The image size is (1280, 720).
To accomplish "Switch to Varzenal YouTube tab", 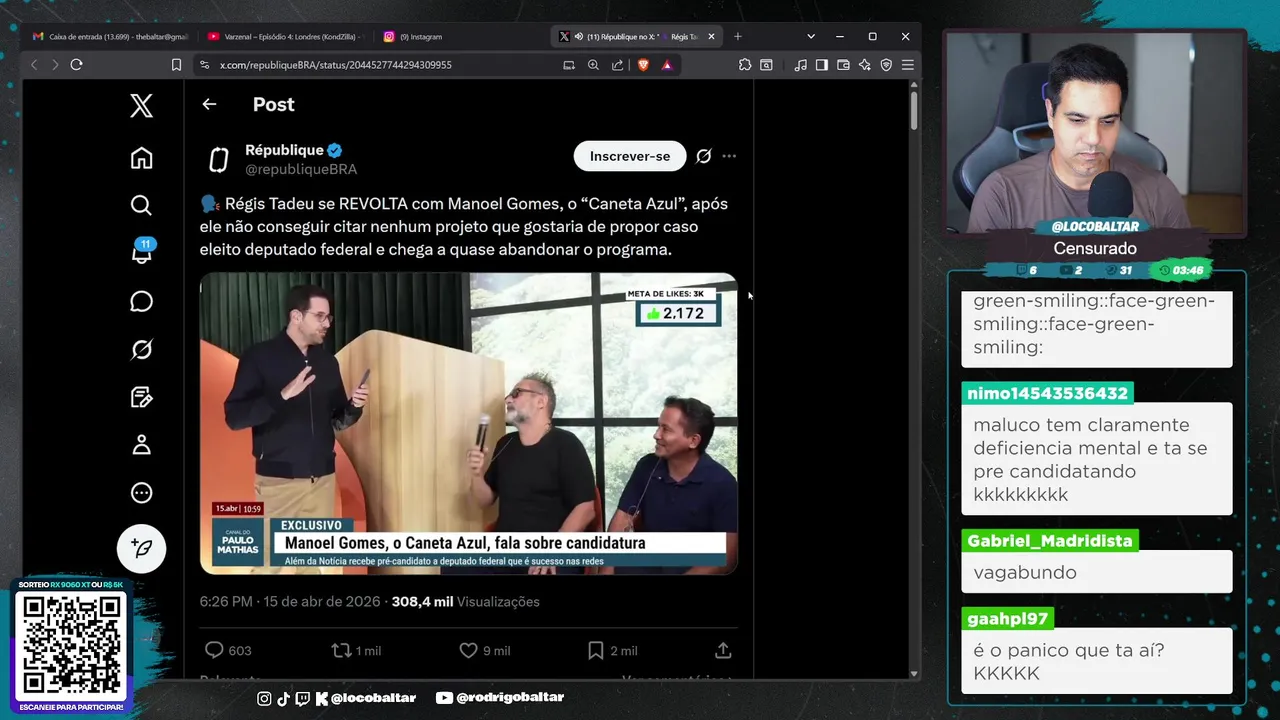I will pyautogui.click(x=285, y=36).
